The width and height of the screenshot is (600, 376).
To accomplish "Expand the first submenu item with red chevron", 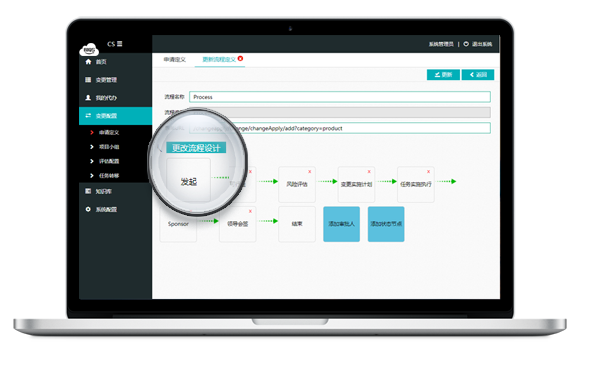I will click(92, 132).
